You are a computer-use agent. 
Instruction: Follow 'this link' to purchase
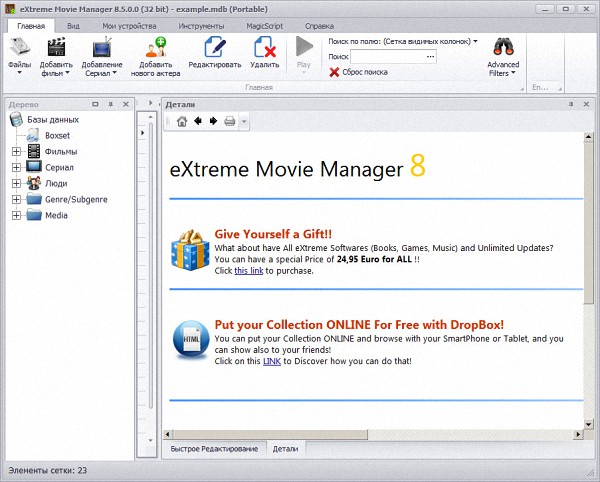(249, 270)
